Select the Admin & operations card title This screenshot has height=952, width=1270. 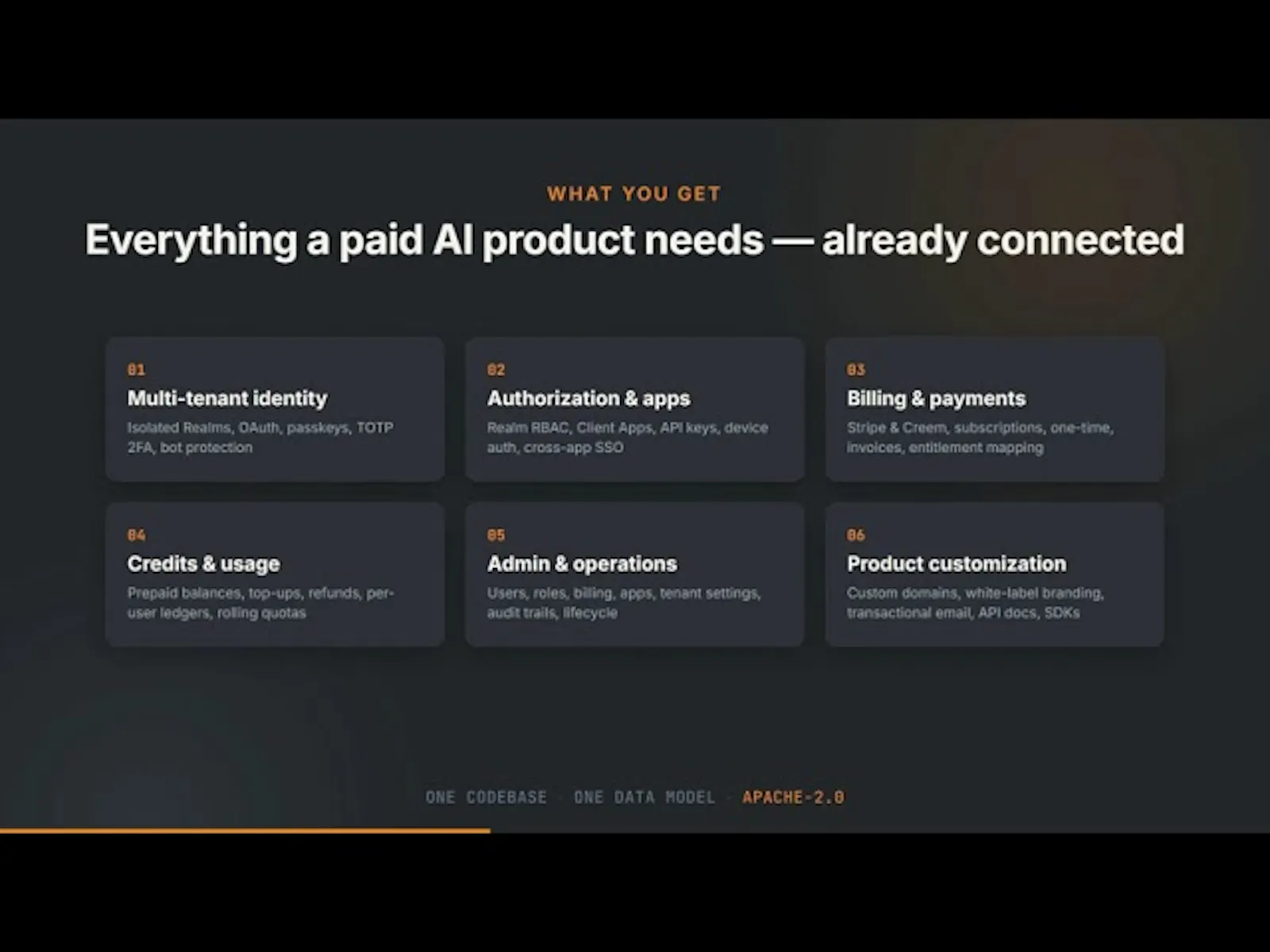pyautogui.click(x=582, y=564)
